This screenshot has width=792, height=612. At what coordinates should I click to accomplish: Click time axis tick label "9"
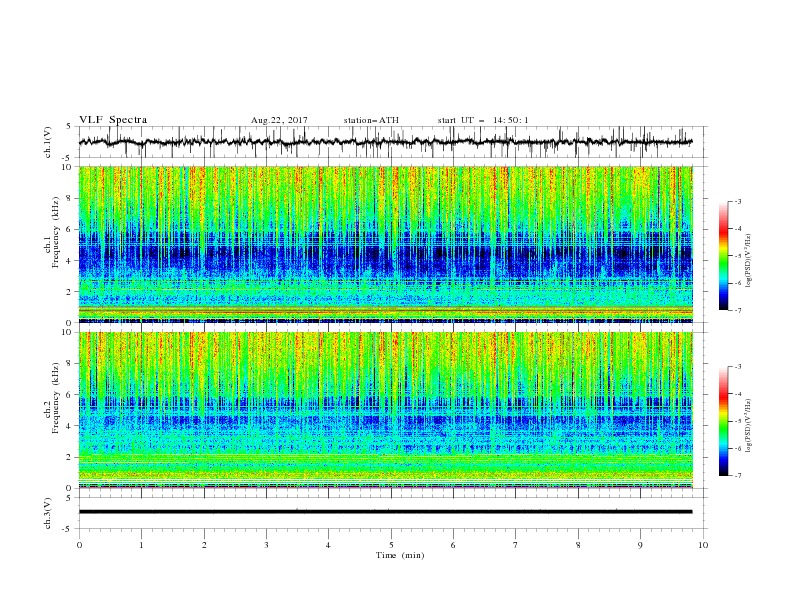pos(640,545)
